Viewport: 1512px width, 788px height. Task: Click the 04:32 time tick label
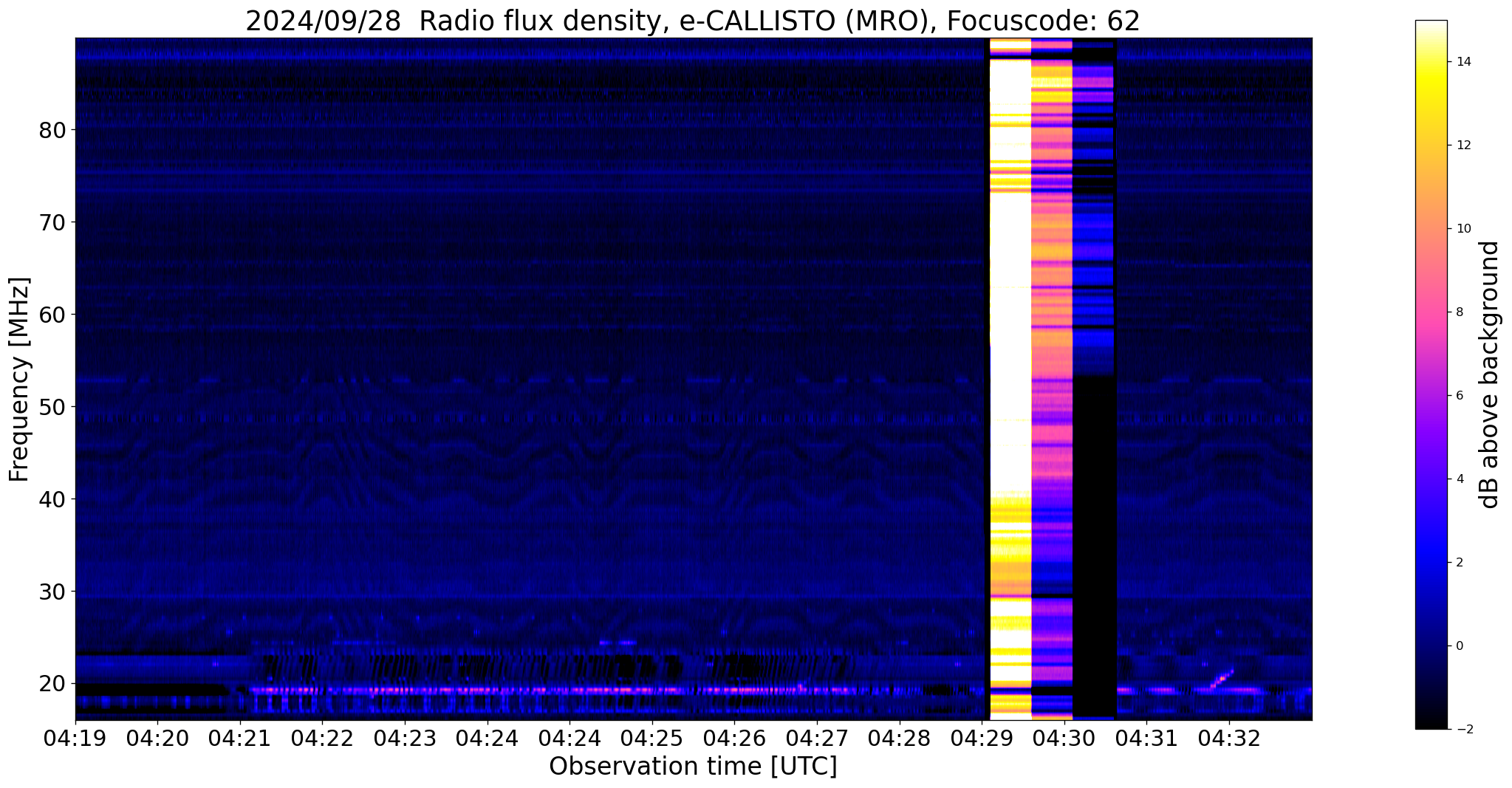point(1229,739)
